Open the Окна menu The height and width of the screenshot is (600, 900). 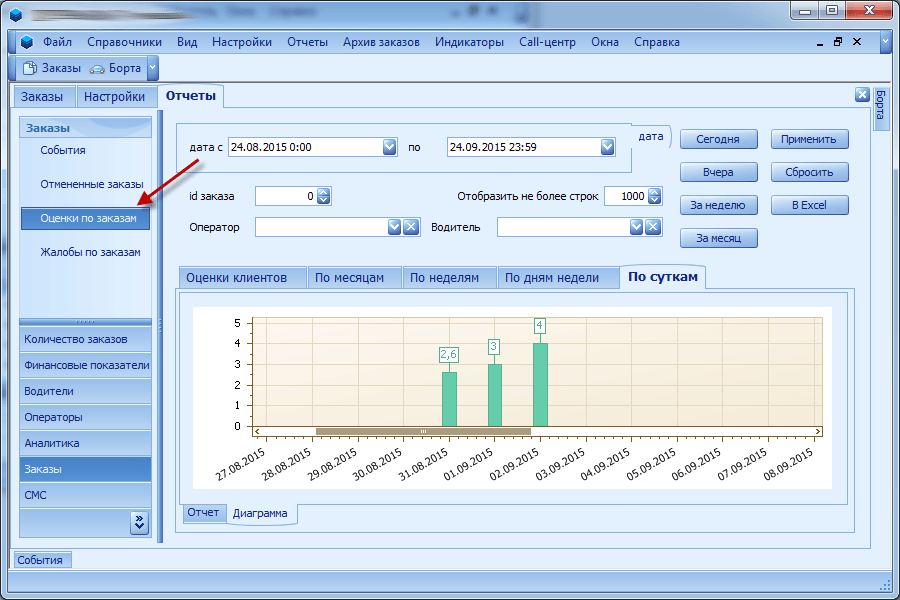pyautogui.click(x=605, y=42)
